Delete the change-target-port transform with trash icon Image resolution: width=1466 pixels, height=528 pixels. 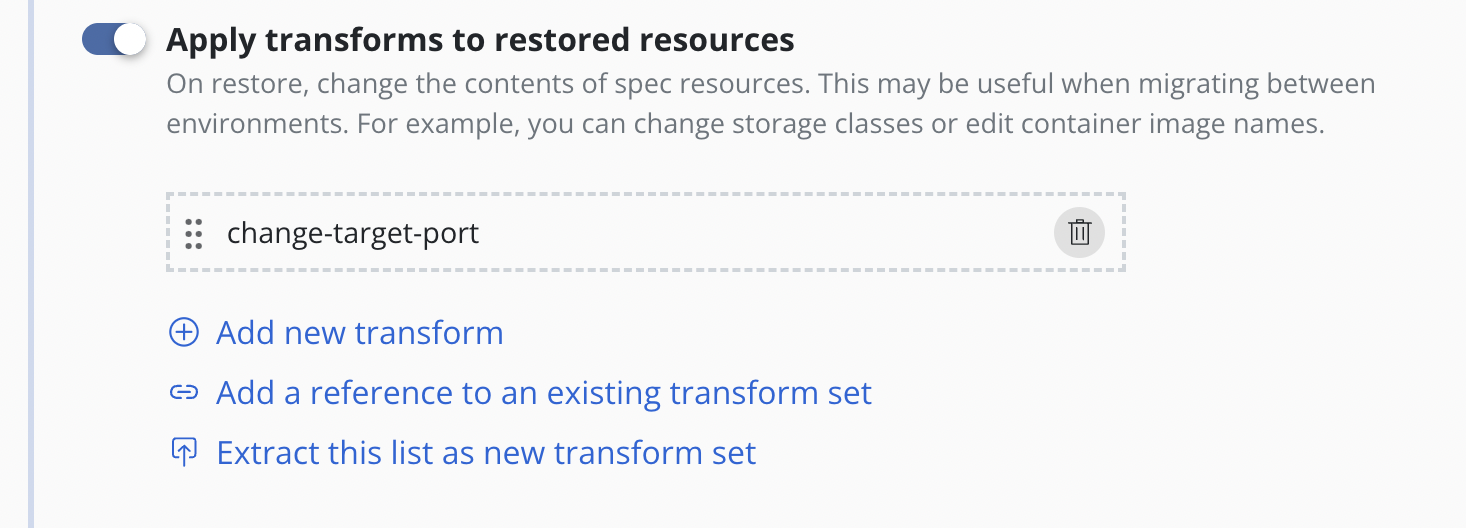(1079, 233)
